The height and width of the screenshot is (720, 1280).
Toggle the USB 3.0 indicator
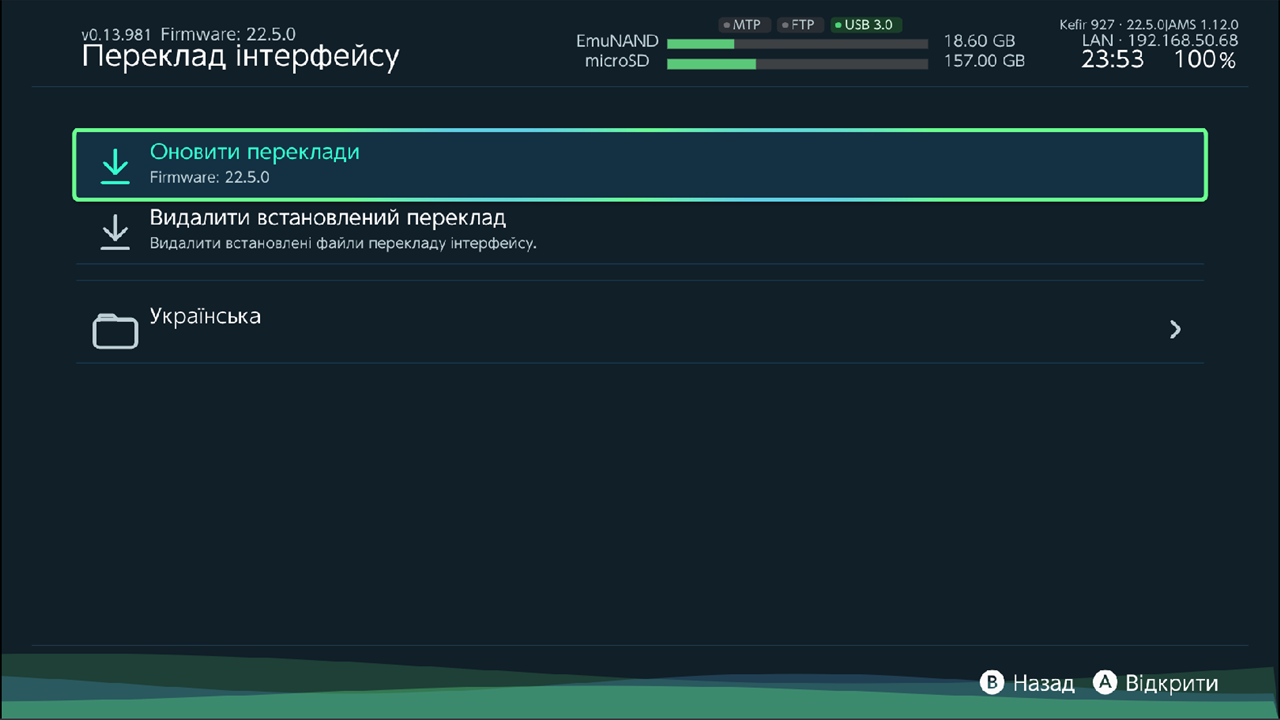pos(866,25)
